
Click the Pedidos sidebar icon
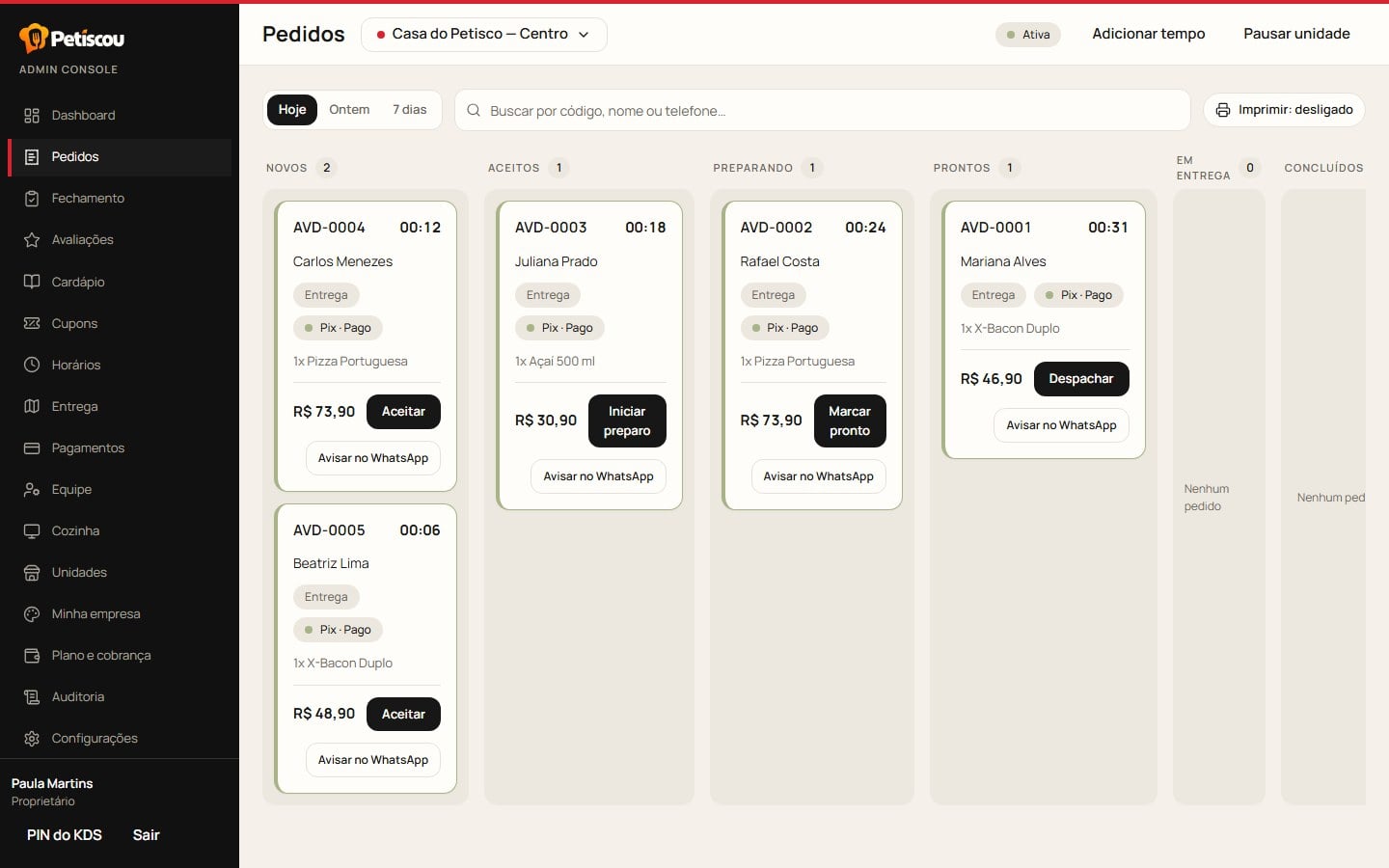click(x=32, y=157)
